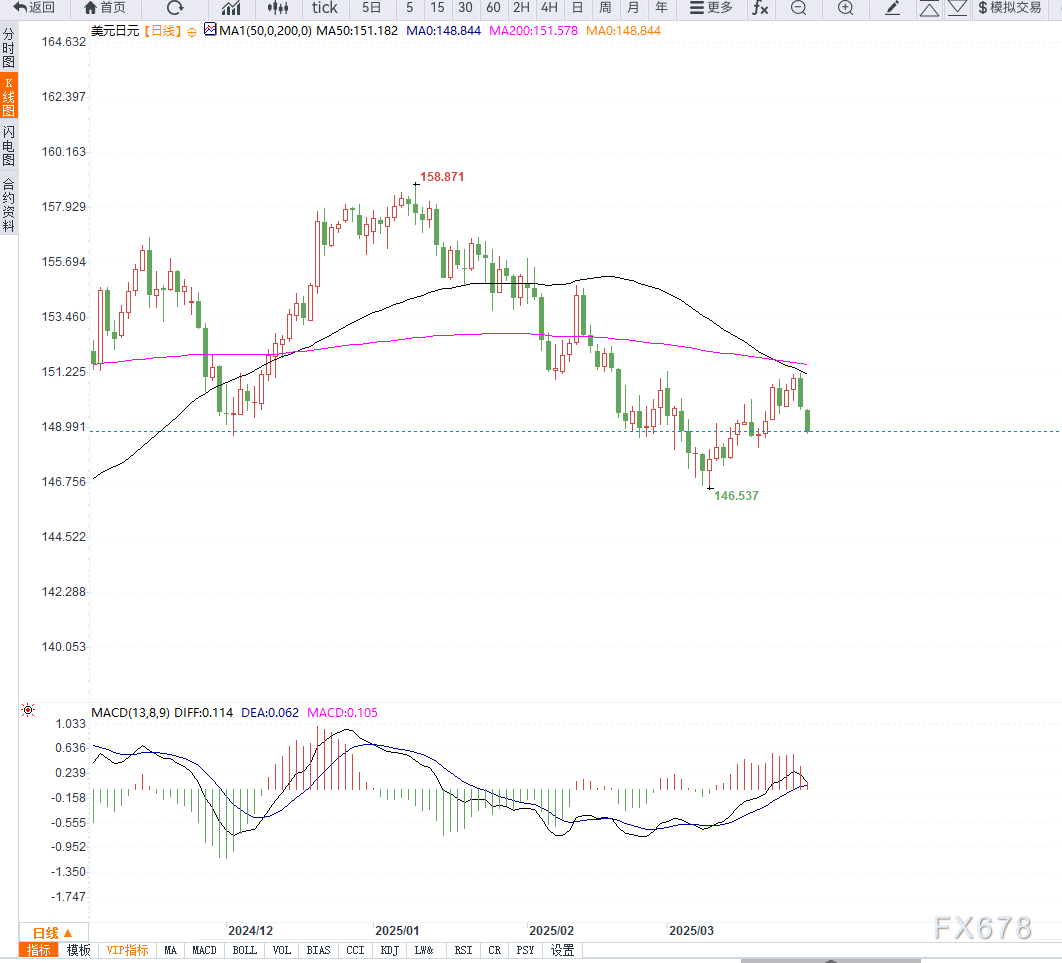Click the MACD panel sun settings icon

[28, 710]
